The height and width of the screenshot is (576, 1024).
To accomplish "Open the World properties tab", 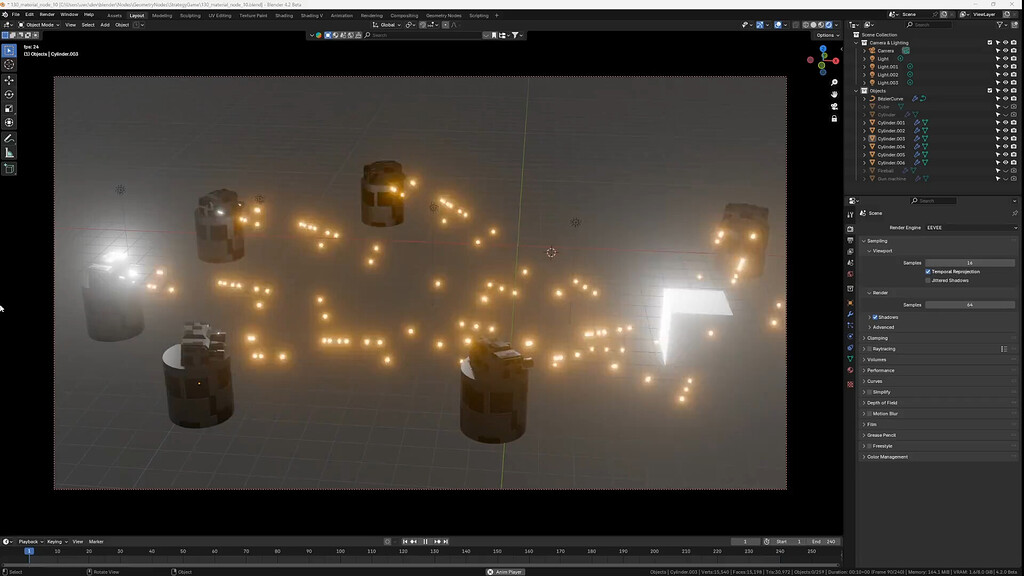I will coord(851,275).
